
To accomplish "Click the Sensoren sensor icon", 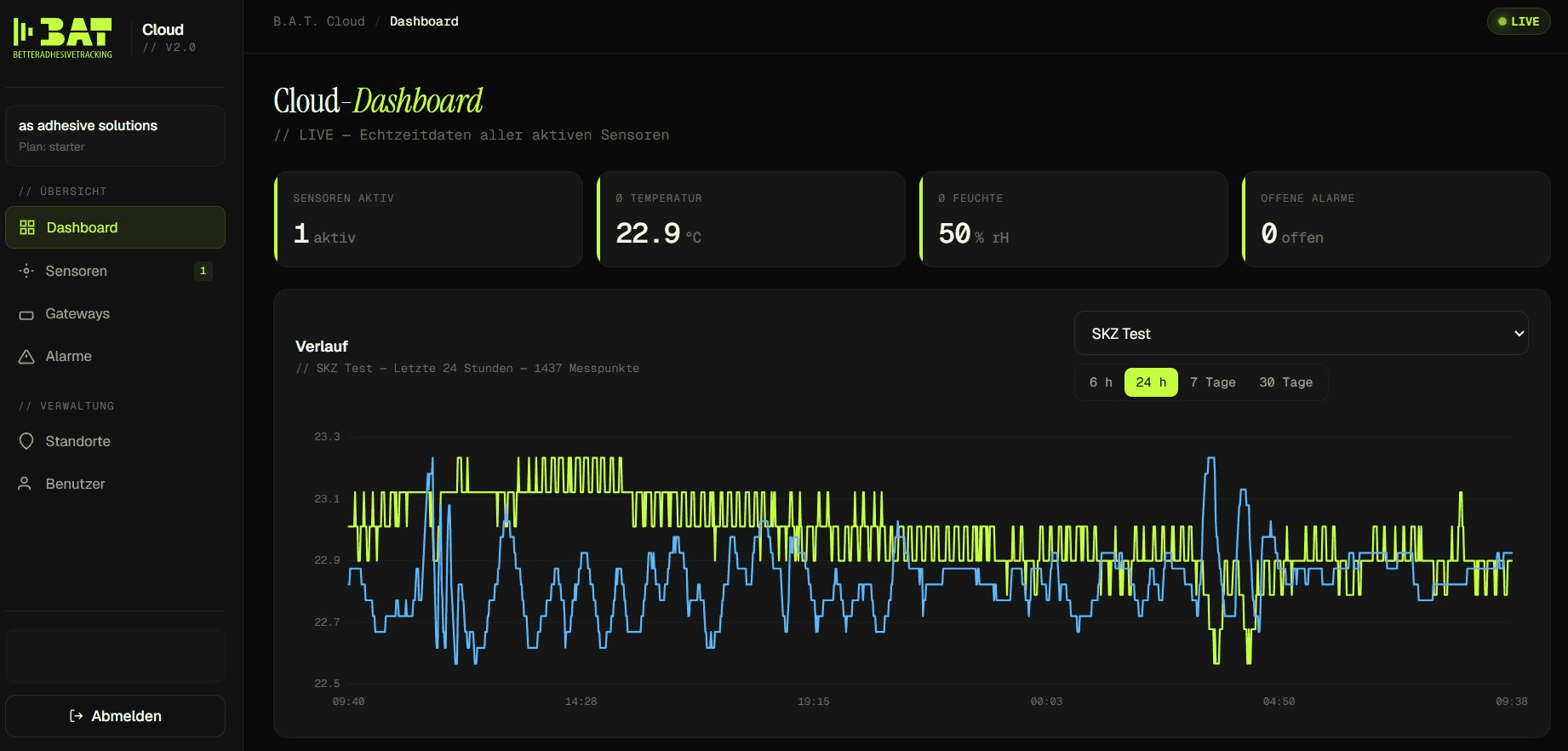I will coord(26,271).
